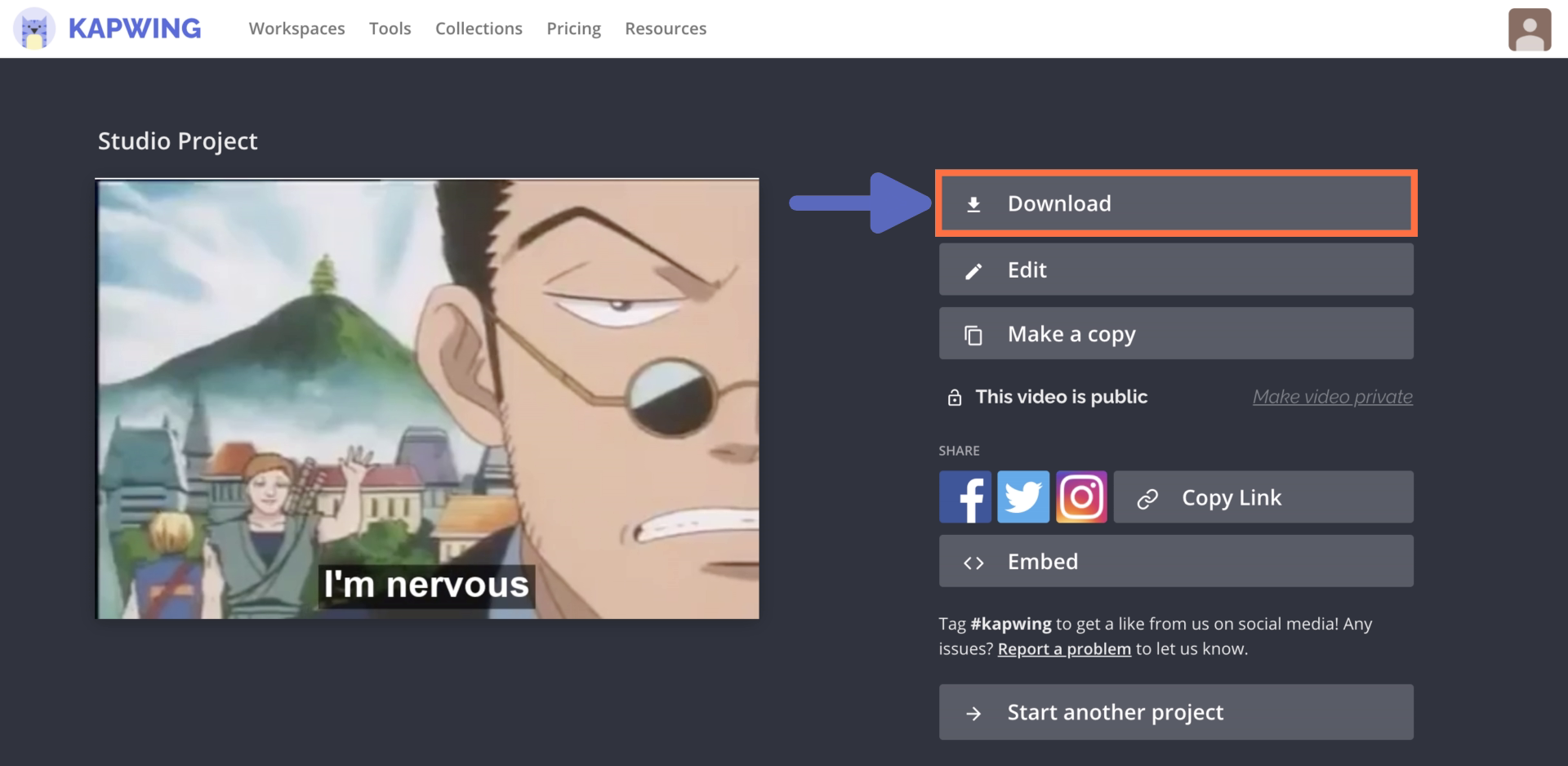Open the user profile avatar

click(x=1530, y=27)
